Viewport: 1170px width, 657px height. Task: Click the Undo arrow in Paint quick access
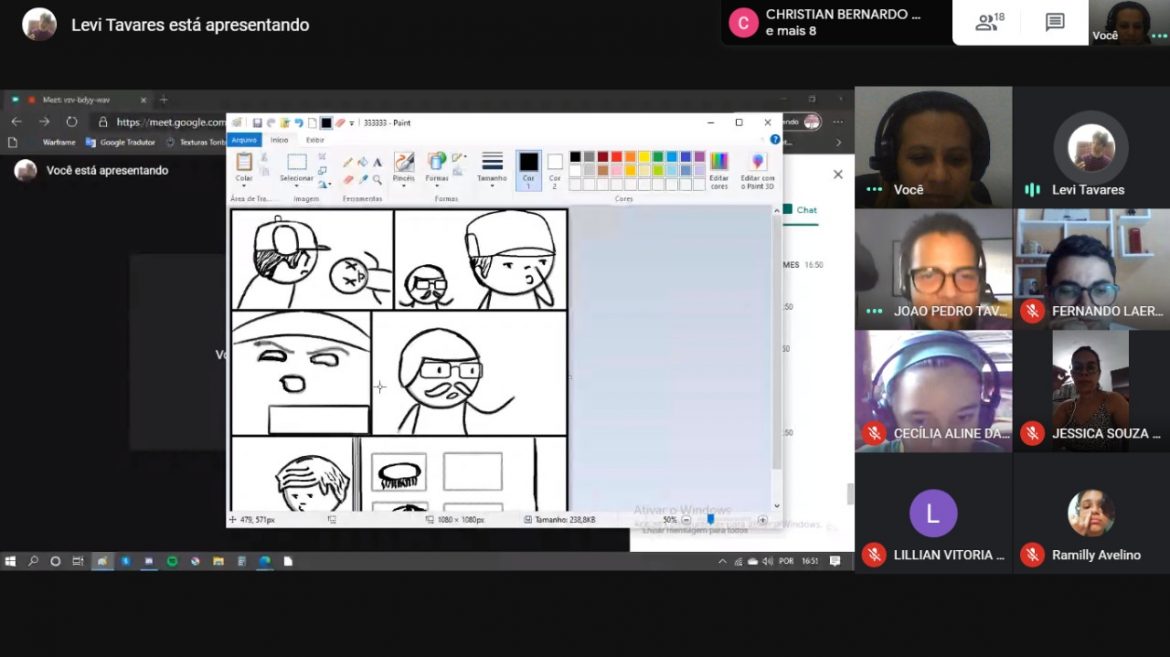coord(298,123)
